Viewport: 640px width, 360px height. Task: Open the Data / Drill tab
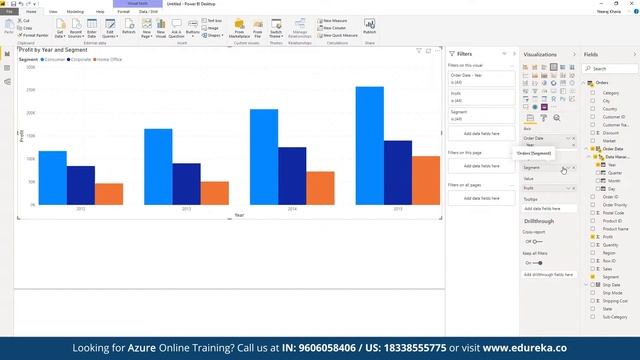[148, 11]
